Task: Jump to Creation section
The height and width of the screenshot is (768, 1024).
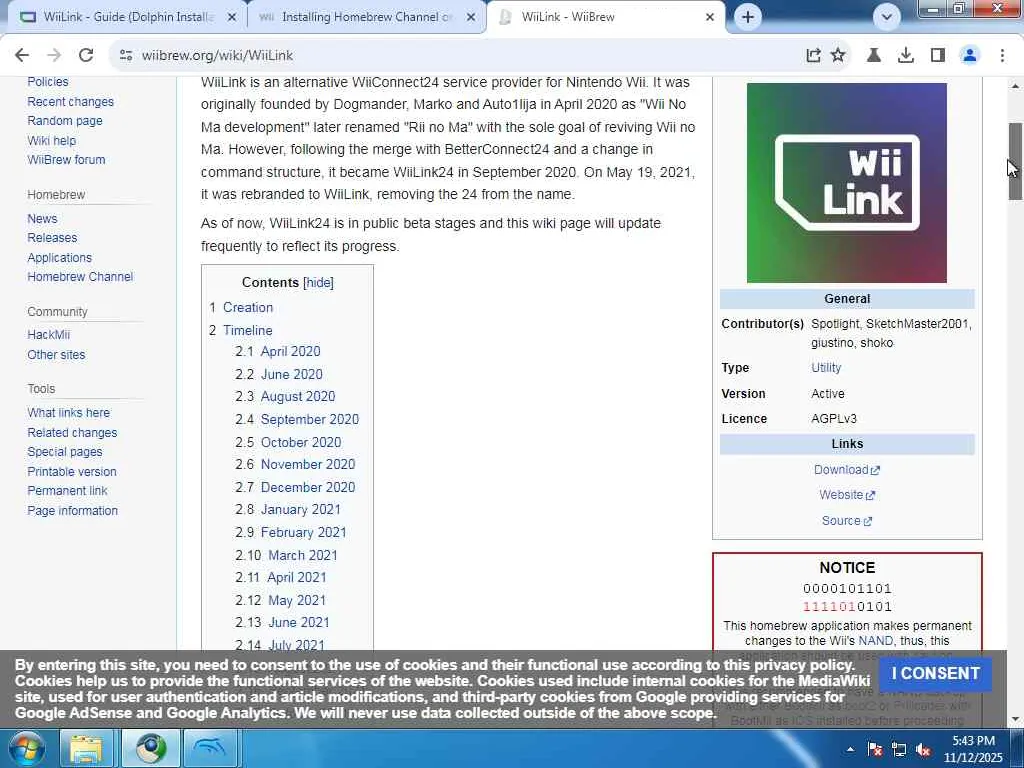Action: pyautogui.click(x=248, y=308)
